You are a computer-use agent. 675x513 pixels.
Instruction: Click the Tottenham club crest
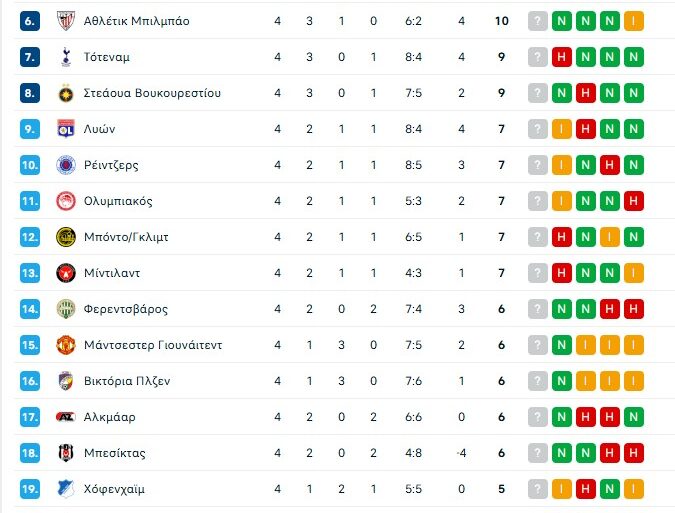tap(66, 57)
